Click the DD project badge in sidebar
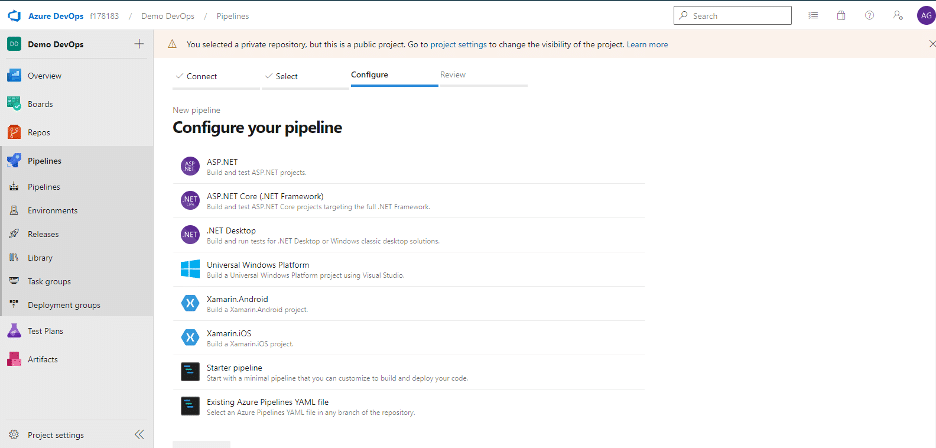The image size is (936, 448). (x=14, y=44)
